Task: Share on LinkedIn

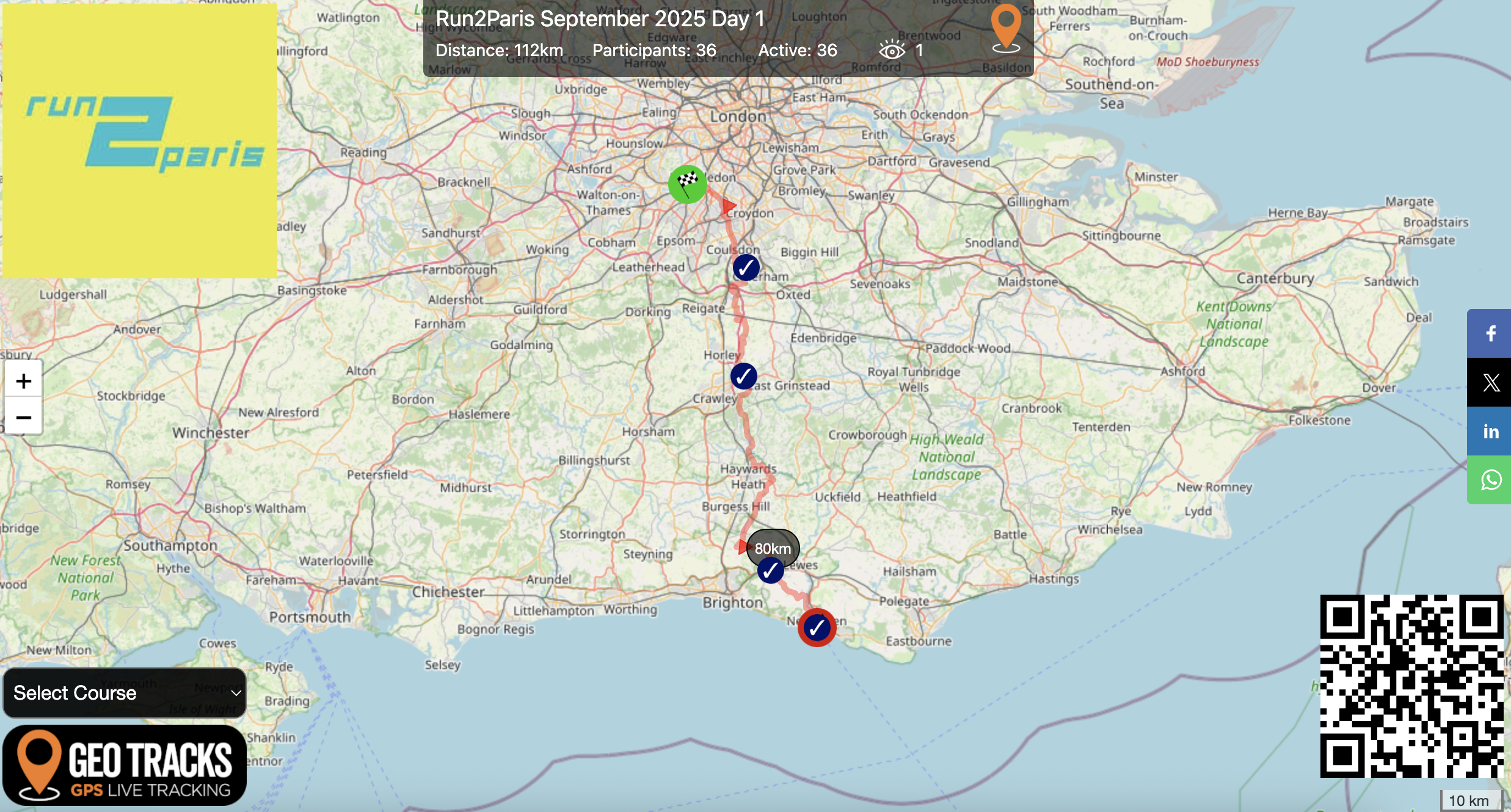Action: pyautogui.click(x=1489, y=431)
